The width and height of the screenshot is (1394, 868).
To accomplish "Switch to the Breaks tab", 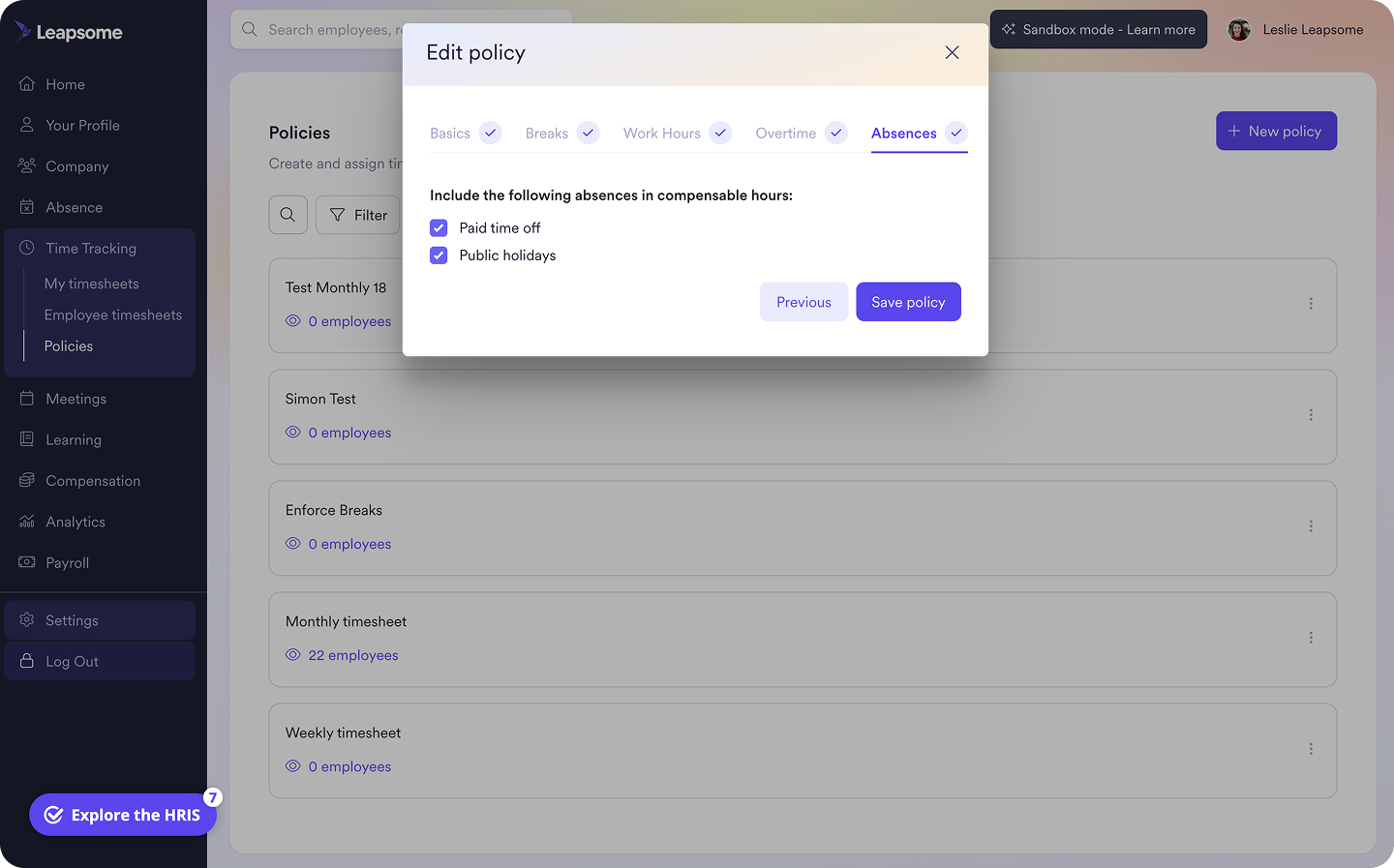I will pos(546,133).
